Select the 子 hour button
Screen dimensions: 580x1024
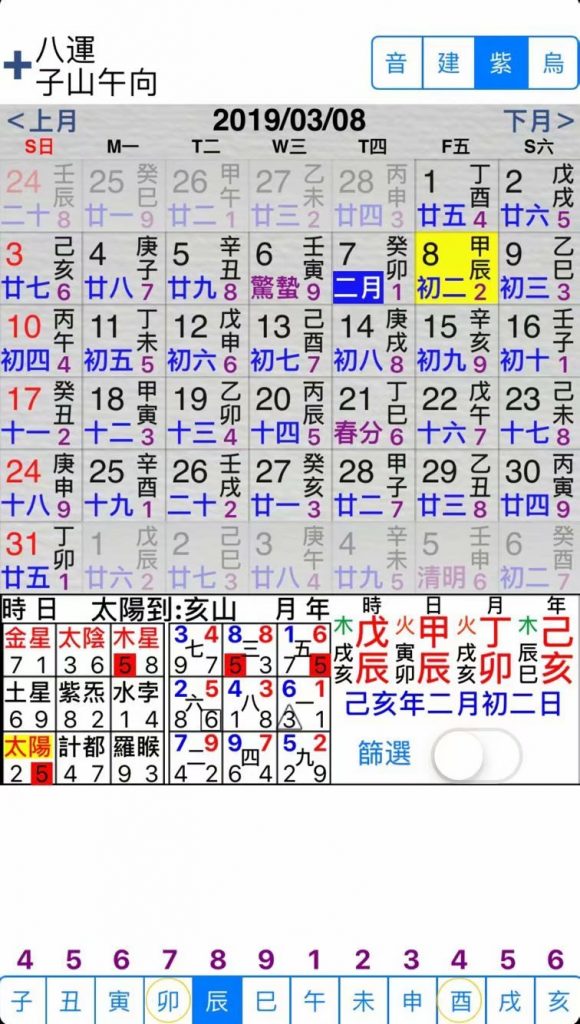24,1000
